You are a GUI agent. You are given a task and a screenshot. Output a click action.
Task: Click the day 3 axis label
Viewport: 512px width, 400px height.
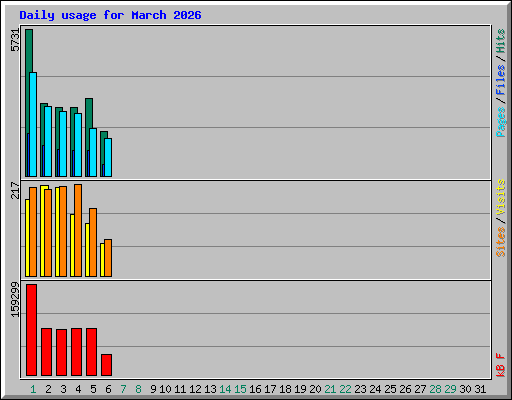coord(63,389)
